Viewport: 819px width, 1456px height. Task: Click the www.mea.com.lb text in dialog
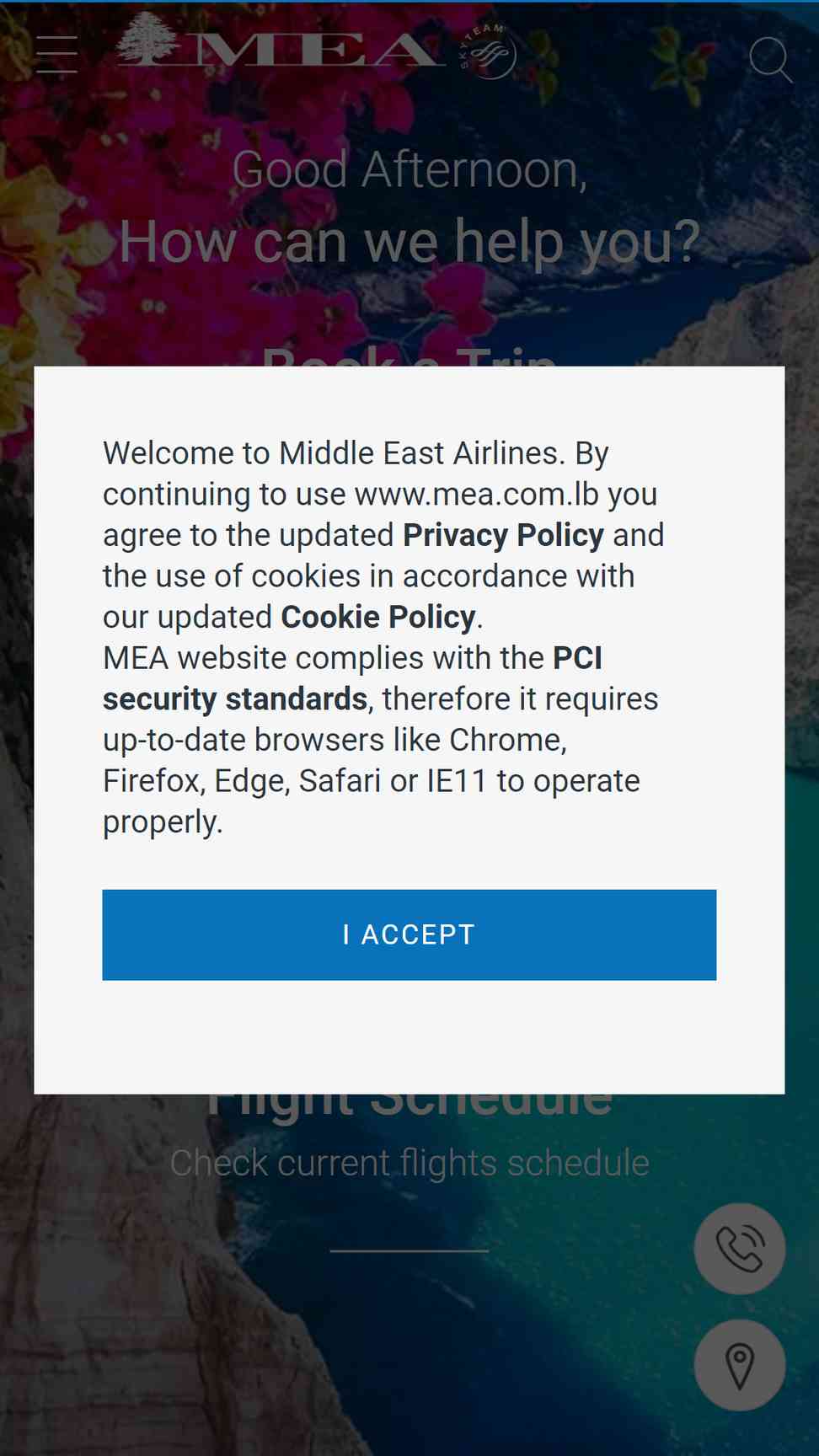(x=477, y=495)
